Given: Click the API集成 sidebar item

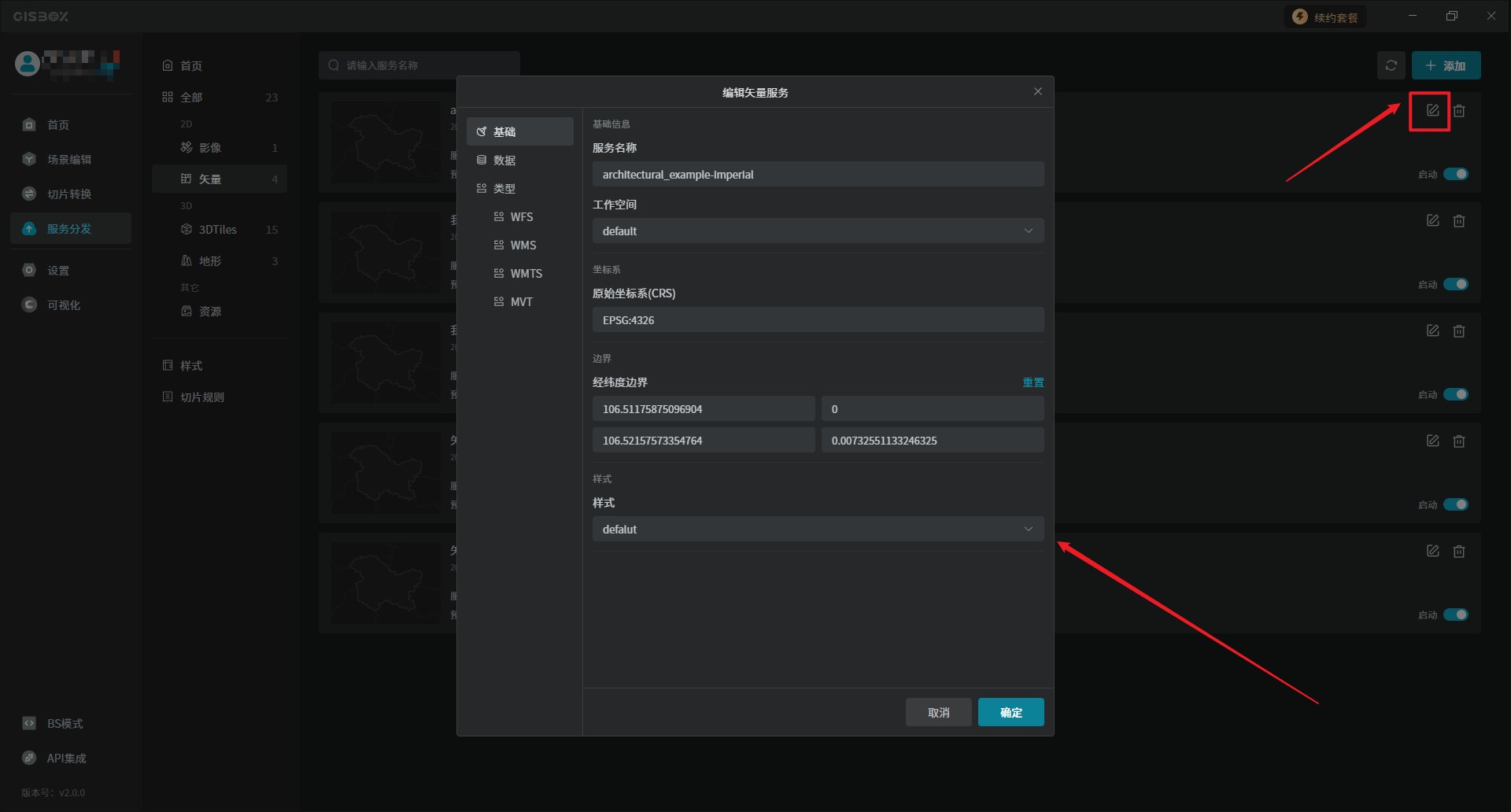Looking at the screenshot, I should (x=66, y=758).
